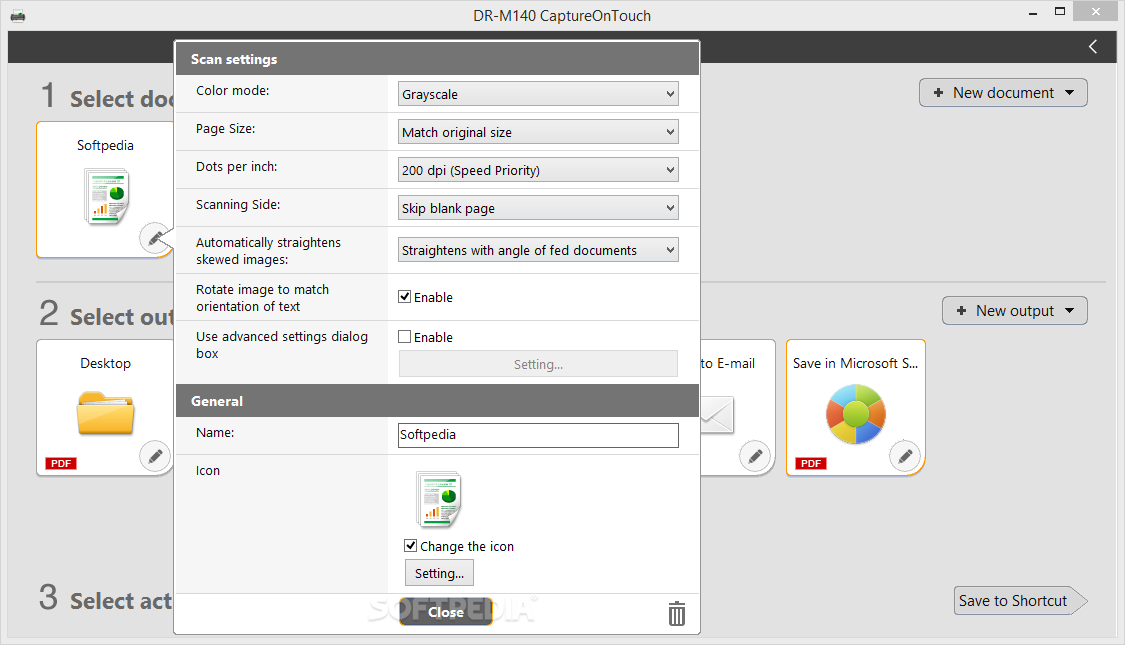The height and width of the screenshot is (645, 1125).
Task: Edit the E-mail output with pencil icon
Action: [755, 456]
